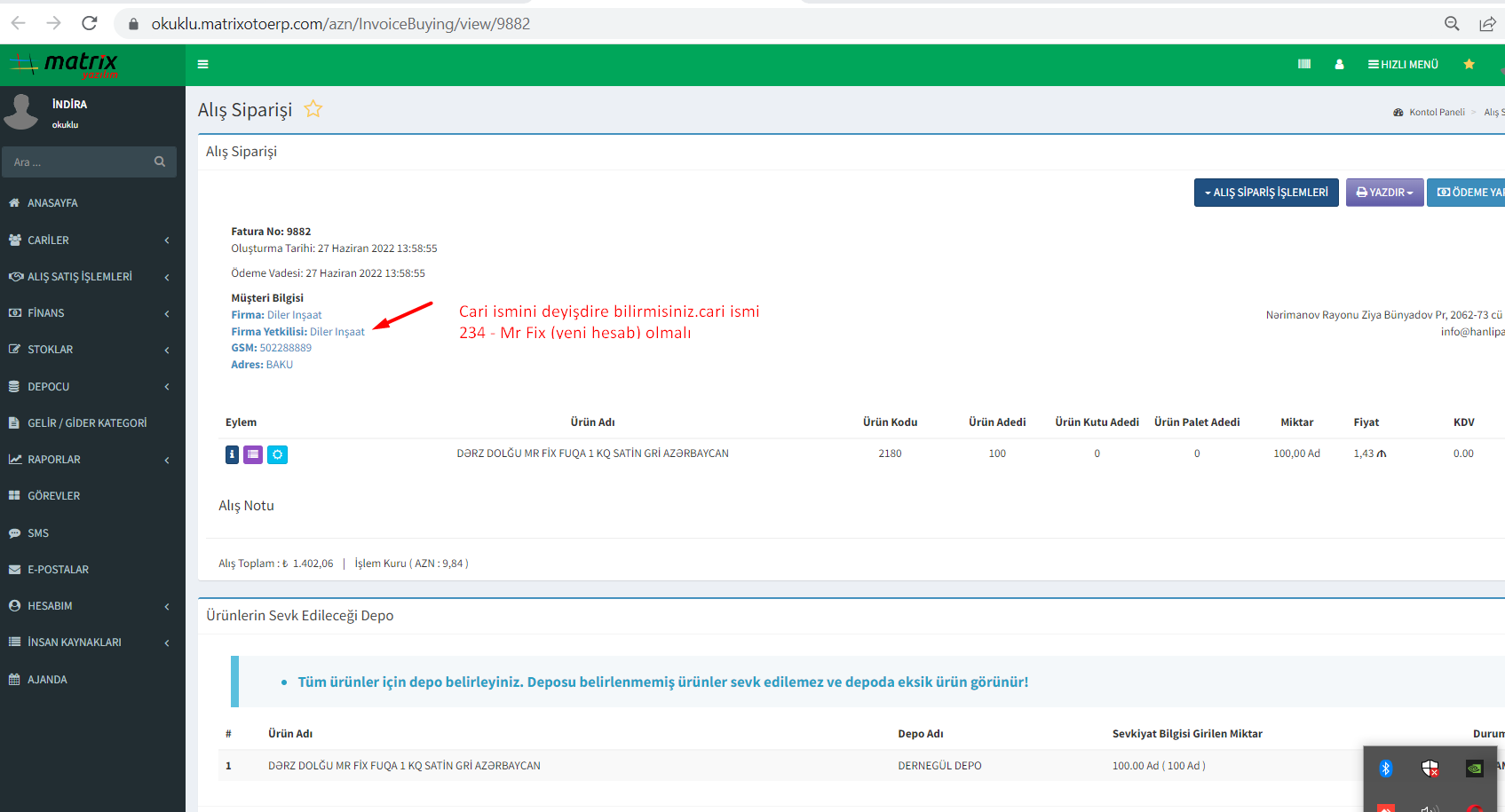Click the search magnifier in sidebar
The height and width of the screenshot is (812, 1505).
[x=160, y=162]
